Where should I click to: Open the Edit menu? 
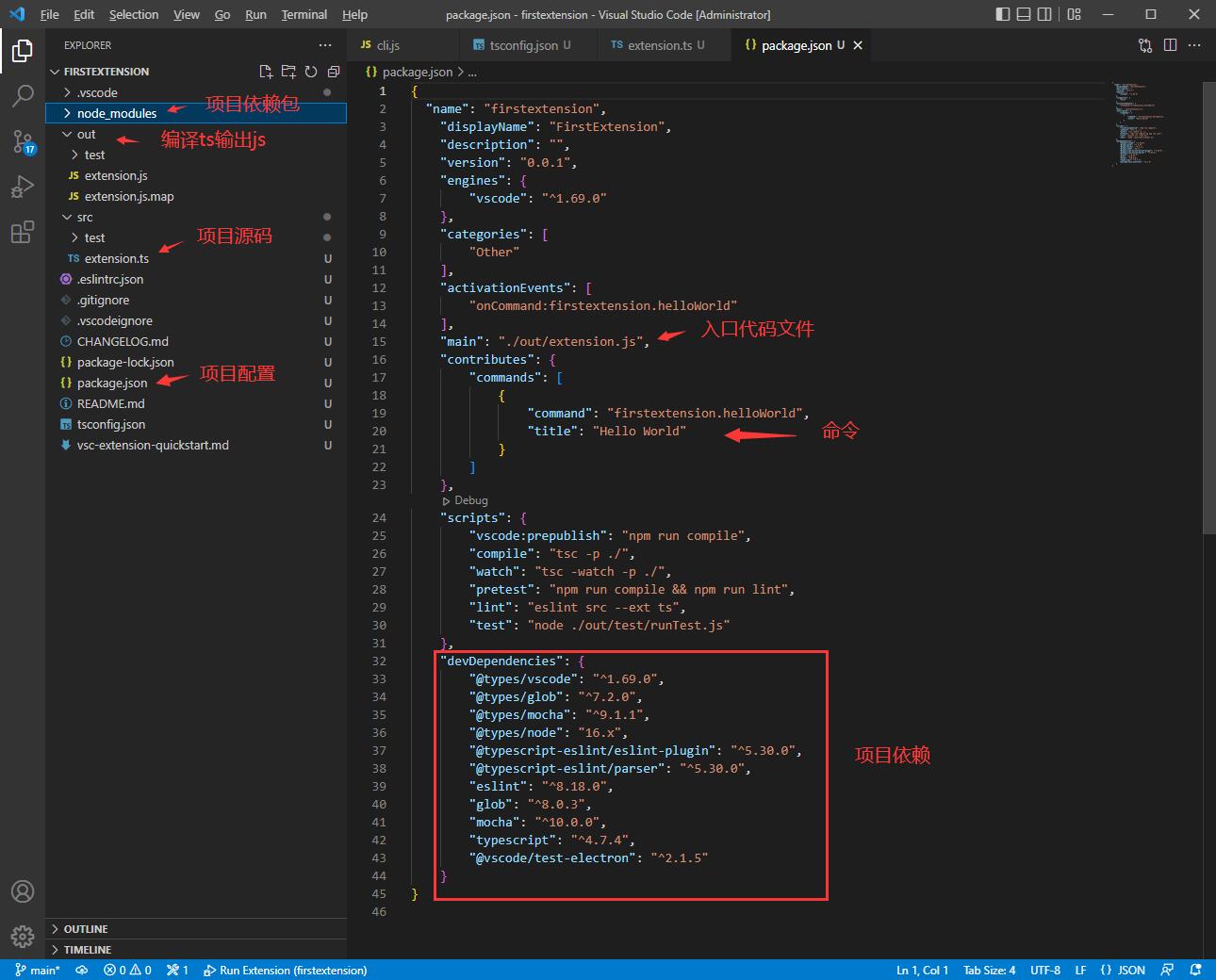(84, 14)
